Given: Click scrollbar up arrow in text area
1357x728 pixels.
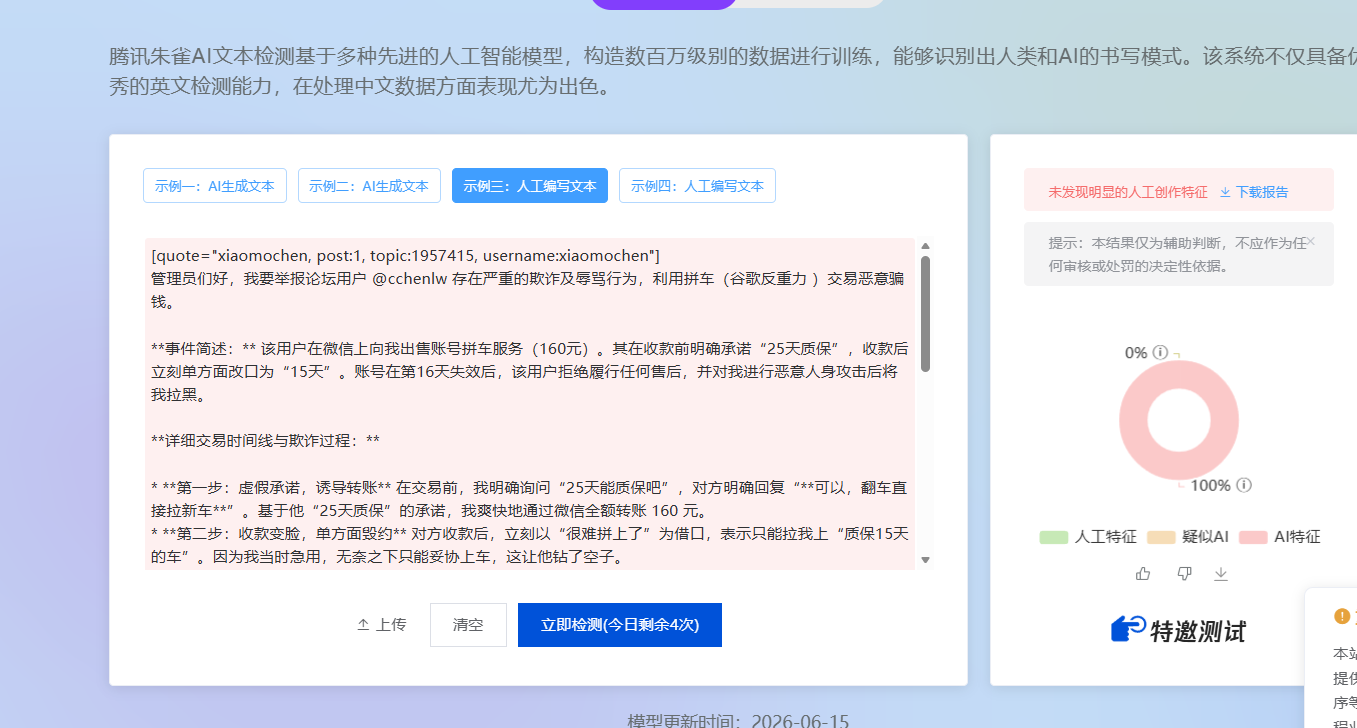Looking at the screenshot, I should tap(925, 246).
